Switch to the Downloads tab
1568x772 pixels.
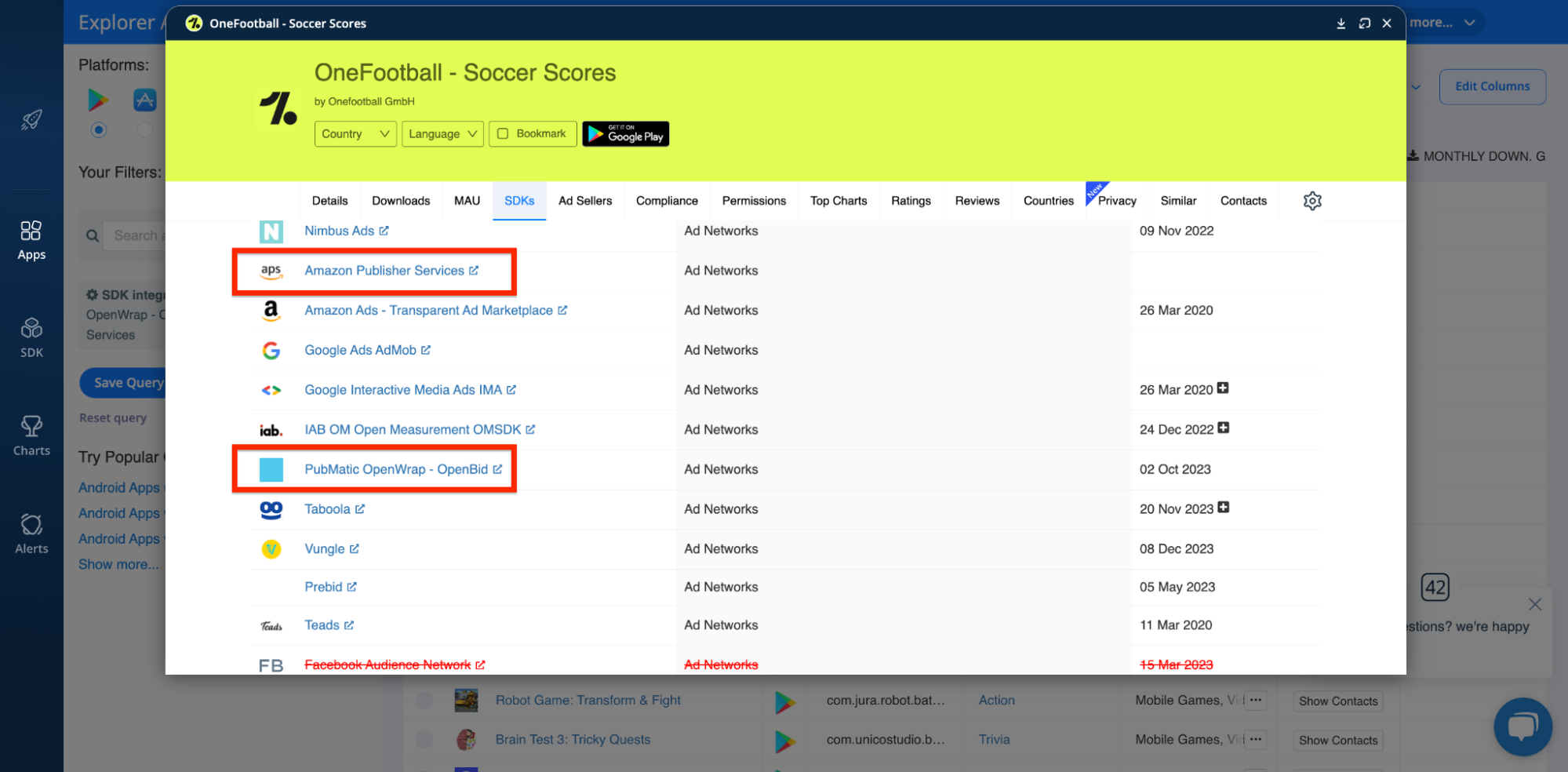coord(401,201)
